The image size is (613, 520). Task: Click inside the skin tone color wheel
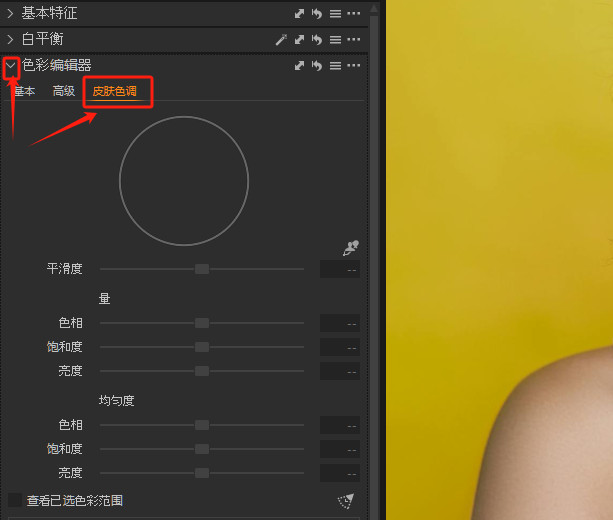[x=184, y=181]
